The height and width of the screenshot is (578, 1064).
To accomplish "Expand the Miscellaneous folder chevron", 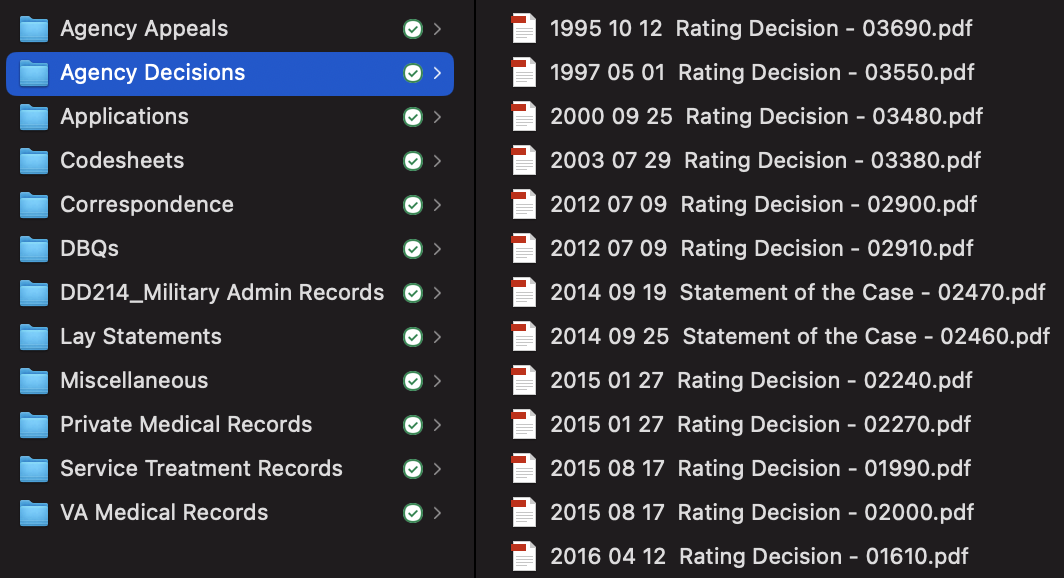I will (438, 381).
